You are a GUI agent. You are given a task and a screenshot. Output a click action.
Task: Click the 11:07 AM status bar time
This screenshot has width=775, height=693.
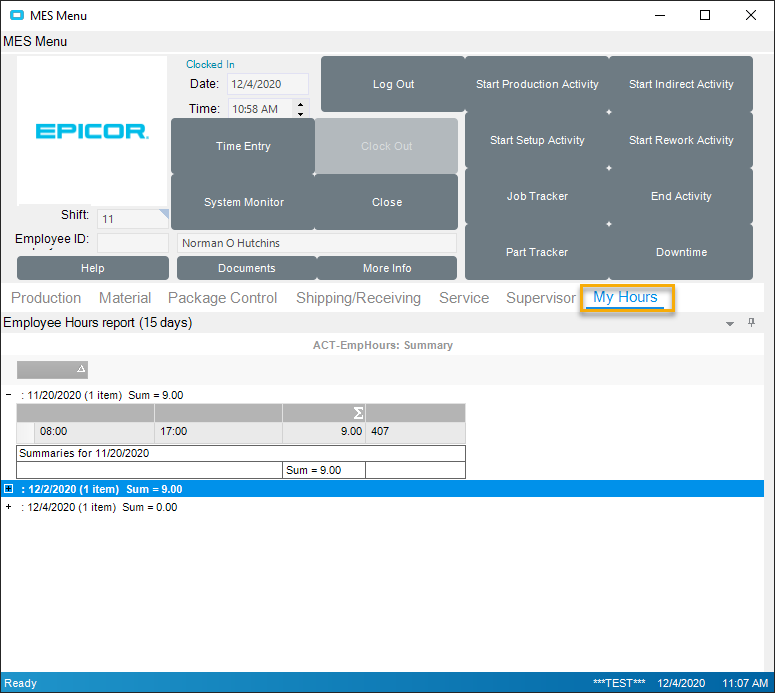coord(745,683)
